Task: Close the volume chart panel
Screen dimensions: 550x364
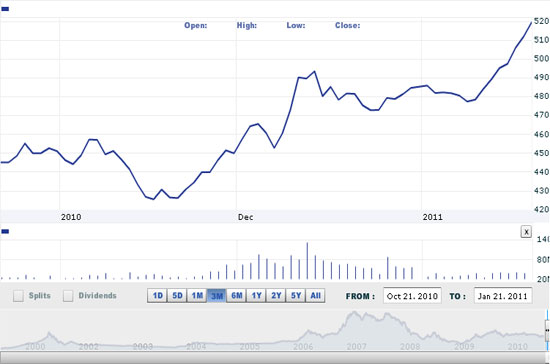Action: pos(526,232)
